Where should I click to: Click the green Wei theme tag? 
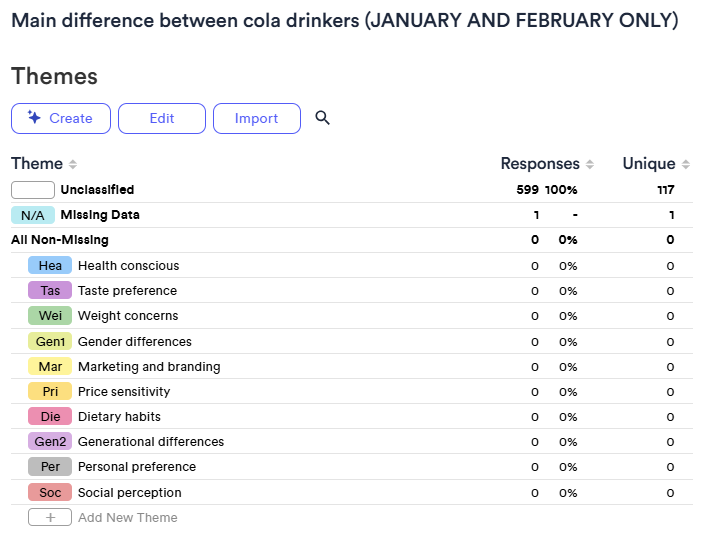[x=50, y=316]
